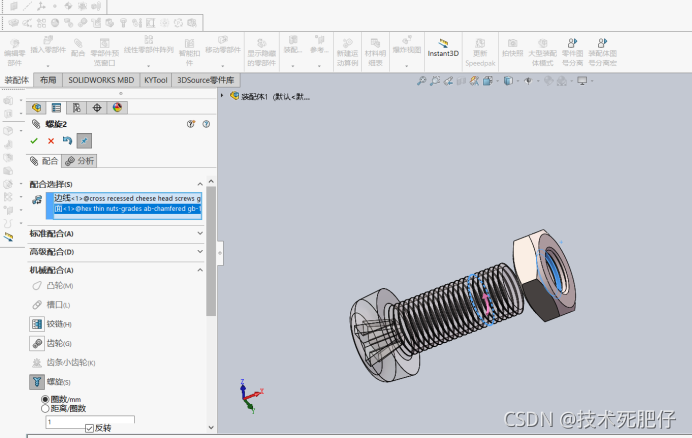
Task: Expand the 标准配合(A) section
Action: 200,233
